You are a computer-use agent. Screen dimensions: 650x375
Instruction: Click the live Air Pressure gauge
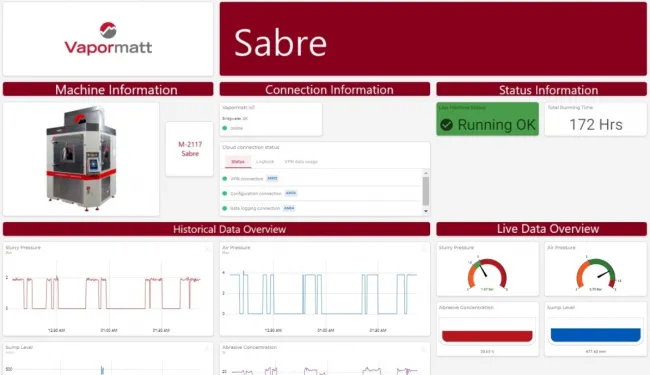(596, 274)
